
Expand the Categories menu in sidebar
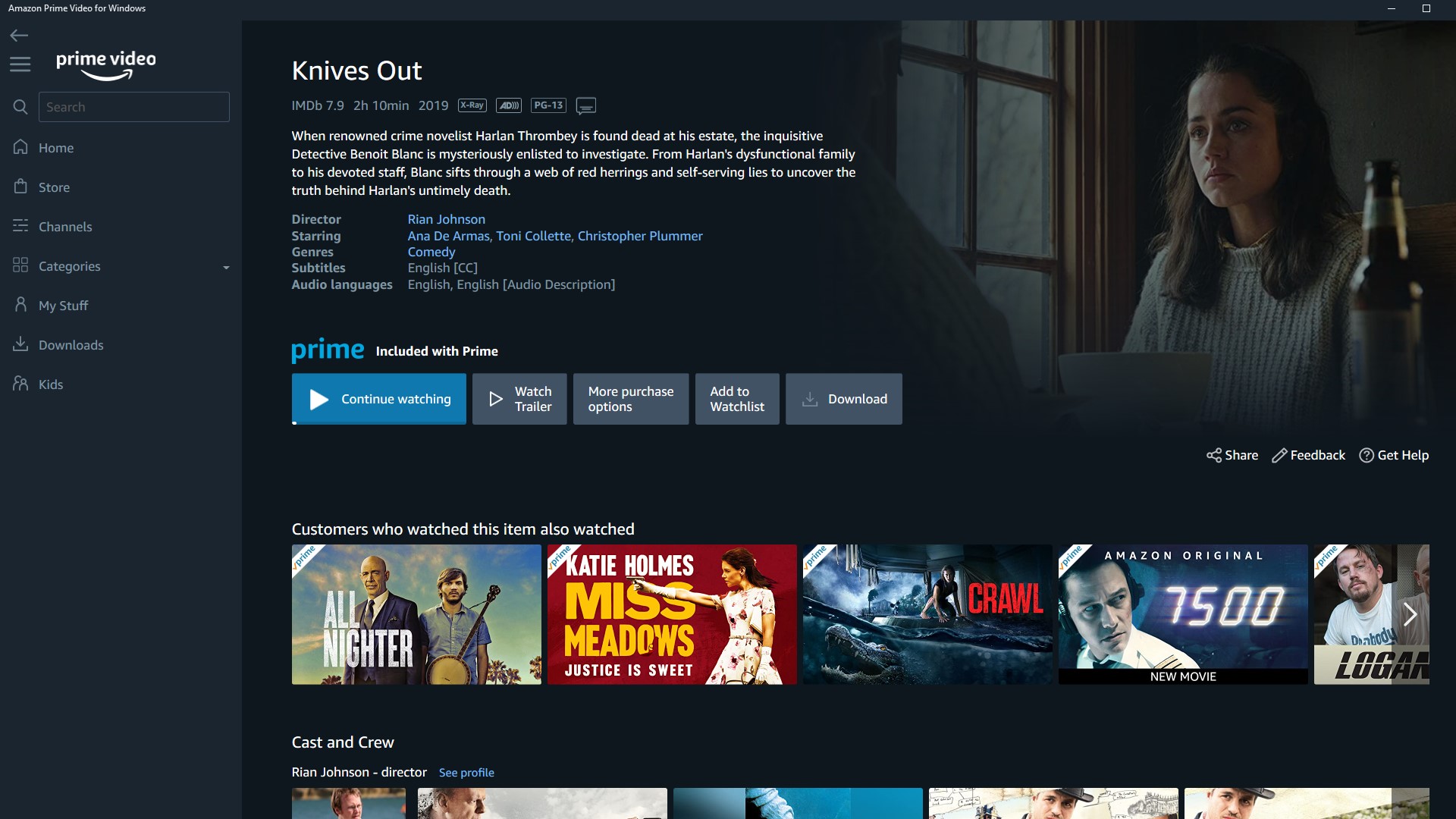click(x=120, y=266)
